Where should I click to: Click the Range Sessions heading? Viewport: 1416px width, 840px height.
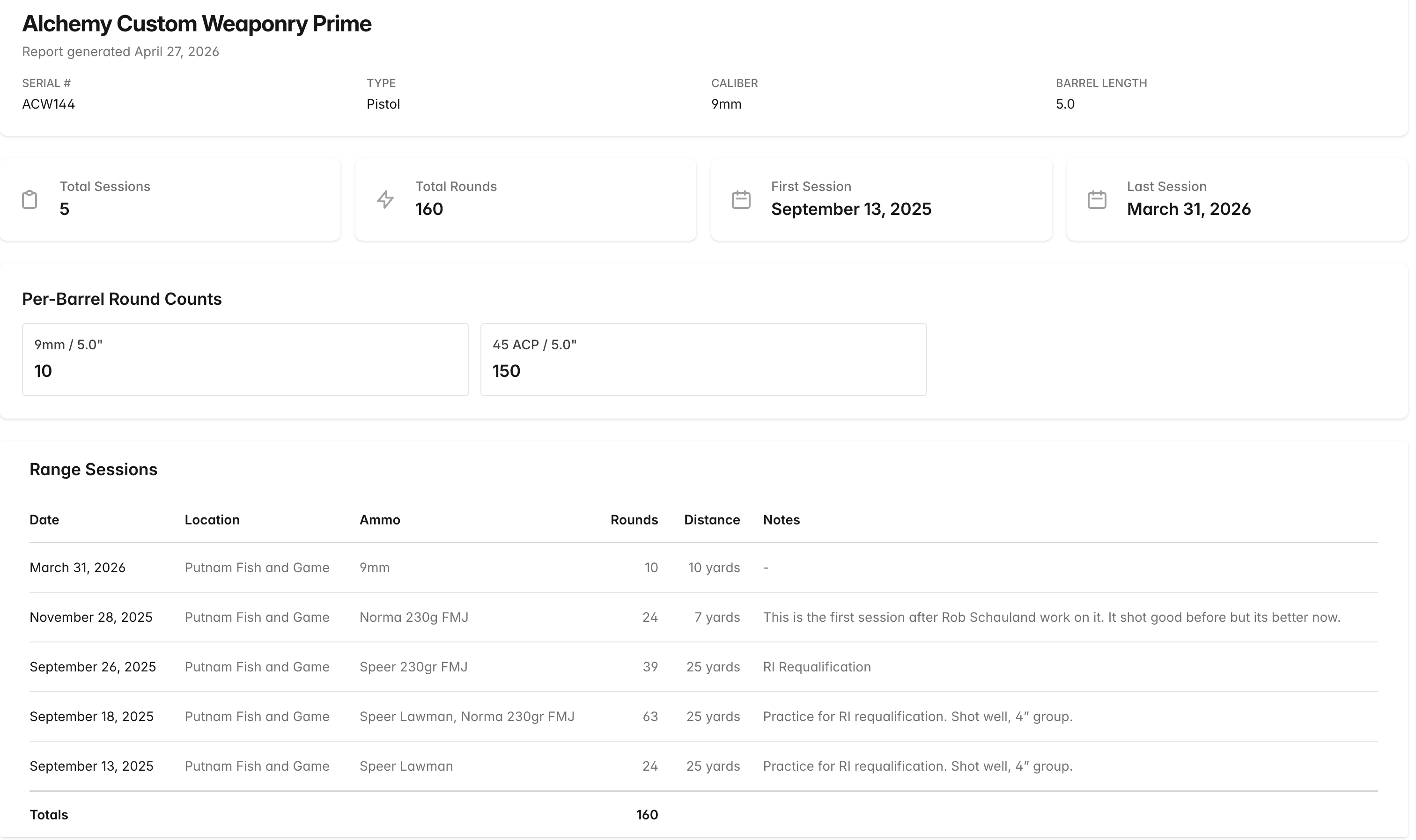[x=93, y=470]
